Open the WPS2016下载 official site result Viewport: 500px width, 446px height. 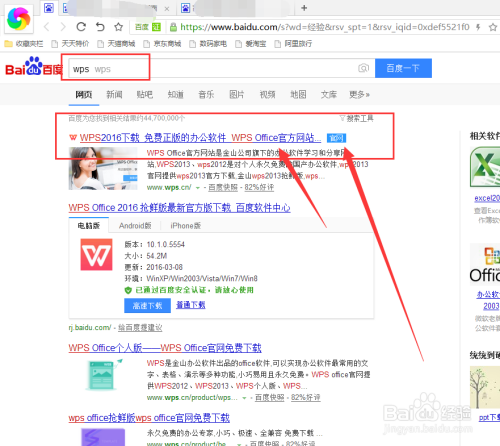[200, 138]
